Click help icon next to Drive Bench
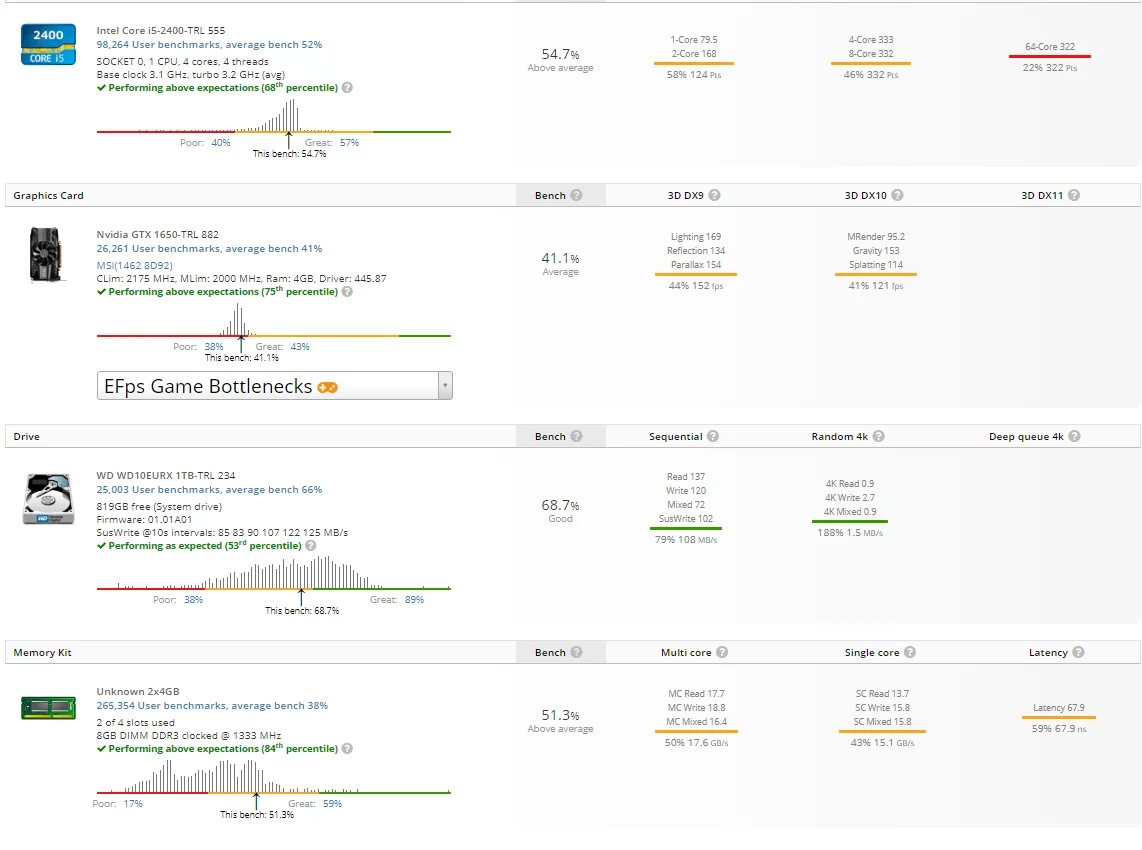1142x850 pixels. click(576, 436)
